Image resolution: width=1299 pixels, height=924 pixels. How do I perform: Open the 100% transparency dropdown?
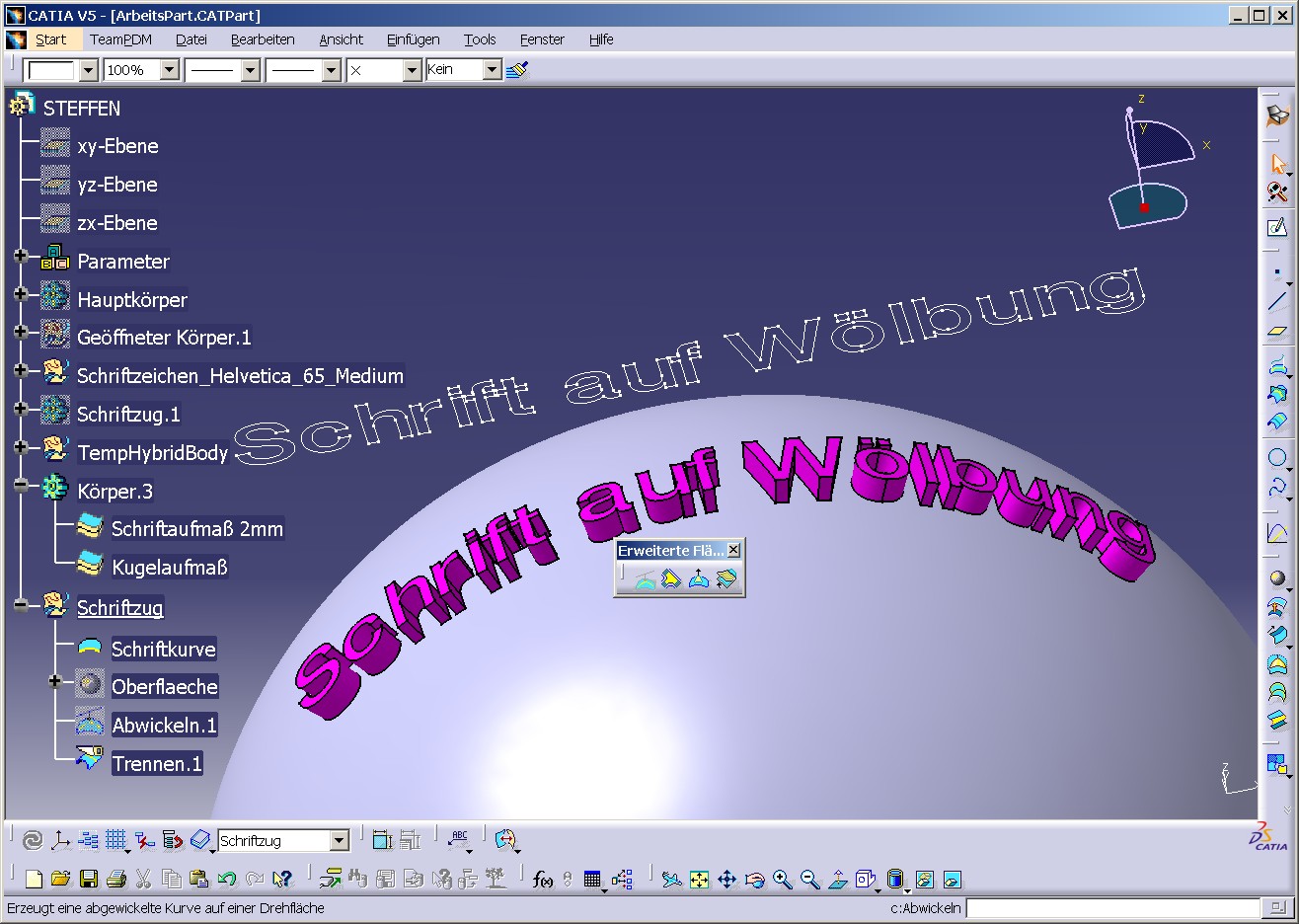pyautogui.click(x=170, y=70)
